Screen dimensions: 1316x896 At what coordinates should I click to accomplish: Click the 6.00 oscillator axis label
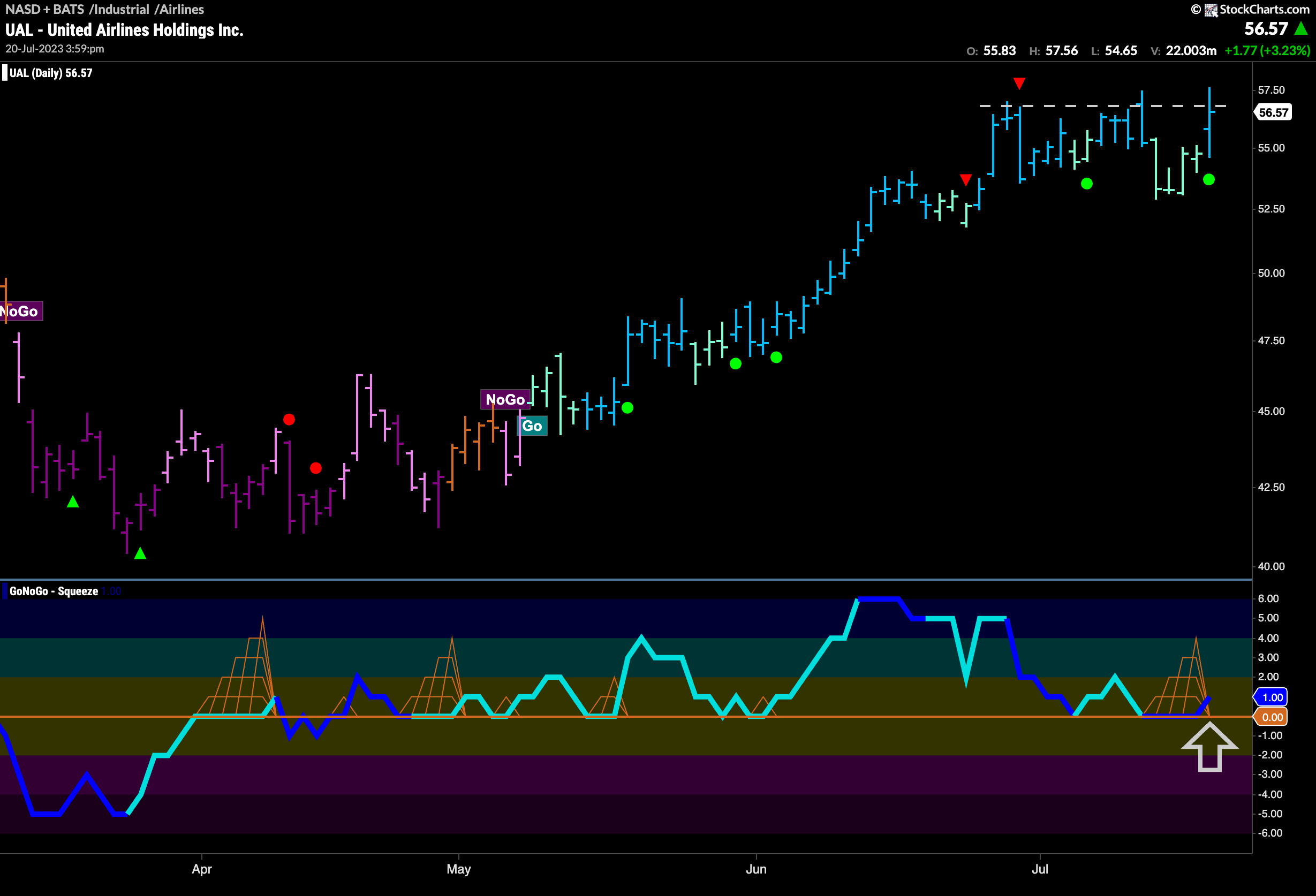tap(1268, 598)
